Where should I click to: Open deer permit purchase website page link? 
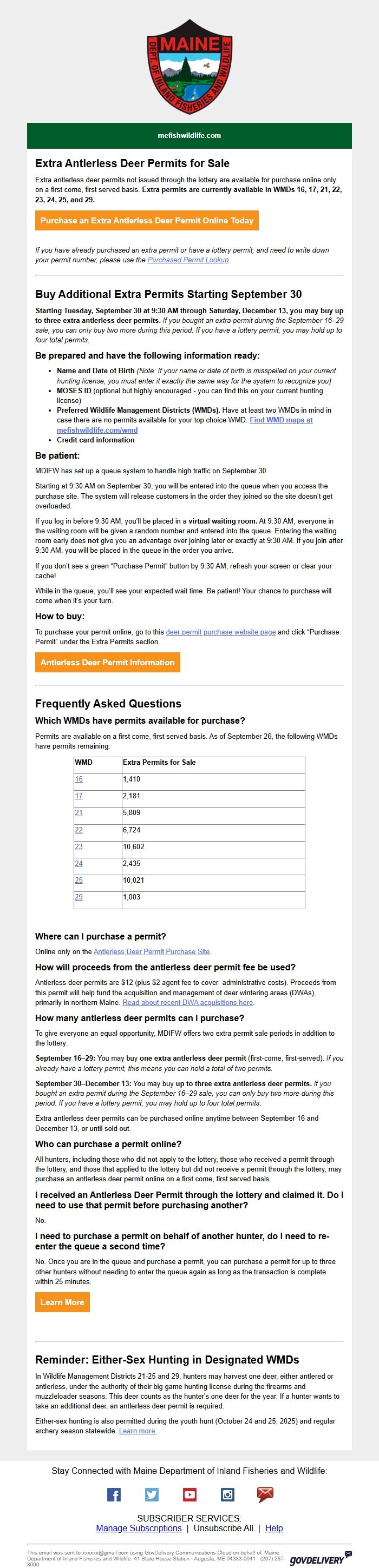(220, 632)
